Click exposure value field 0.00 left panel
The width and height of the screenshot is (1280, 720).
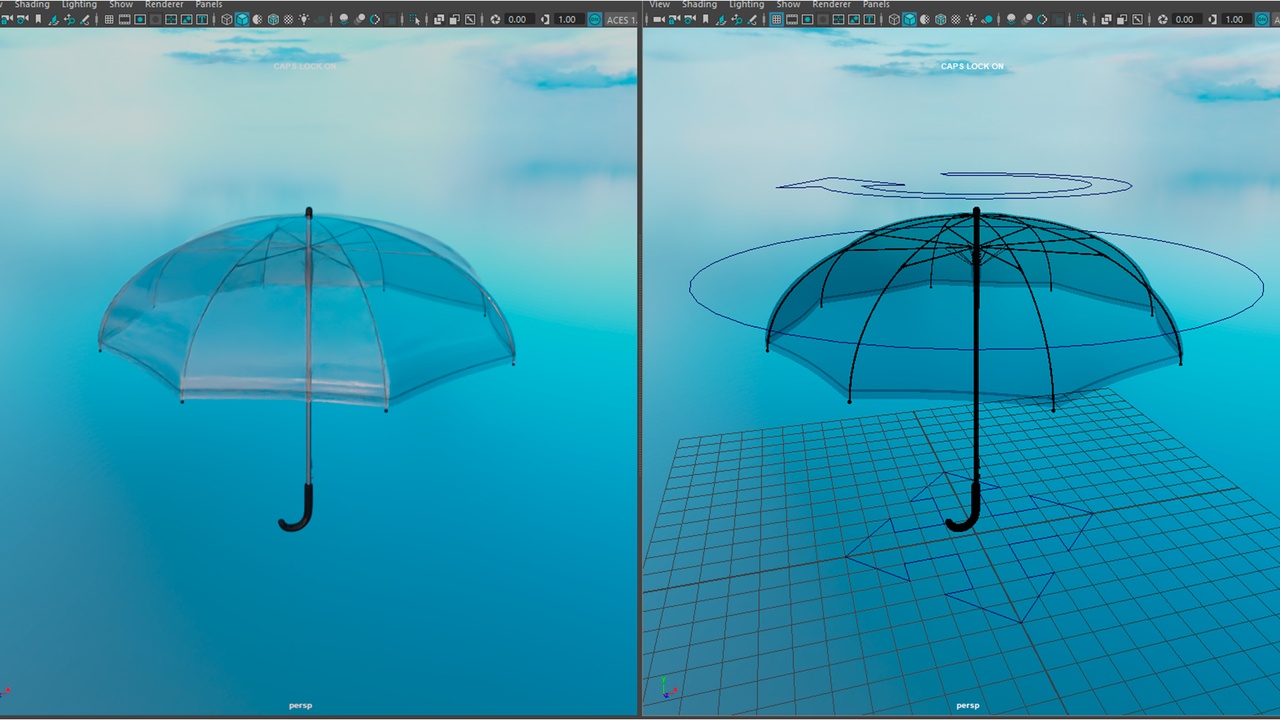point(517,19)
